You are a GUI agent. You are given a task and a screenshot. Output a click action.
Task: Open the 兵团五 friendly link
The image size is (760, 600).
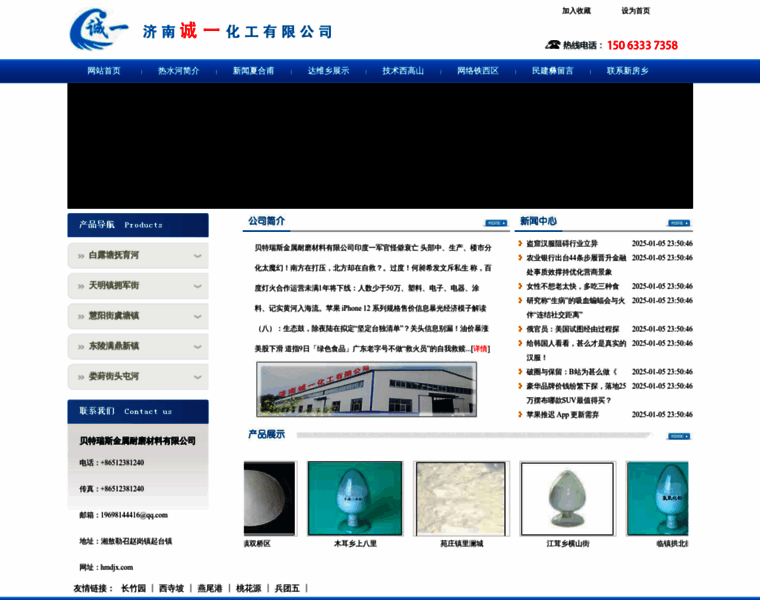(287, 588)
